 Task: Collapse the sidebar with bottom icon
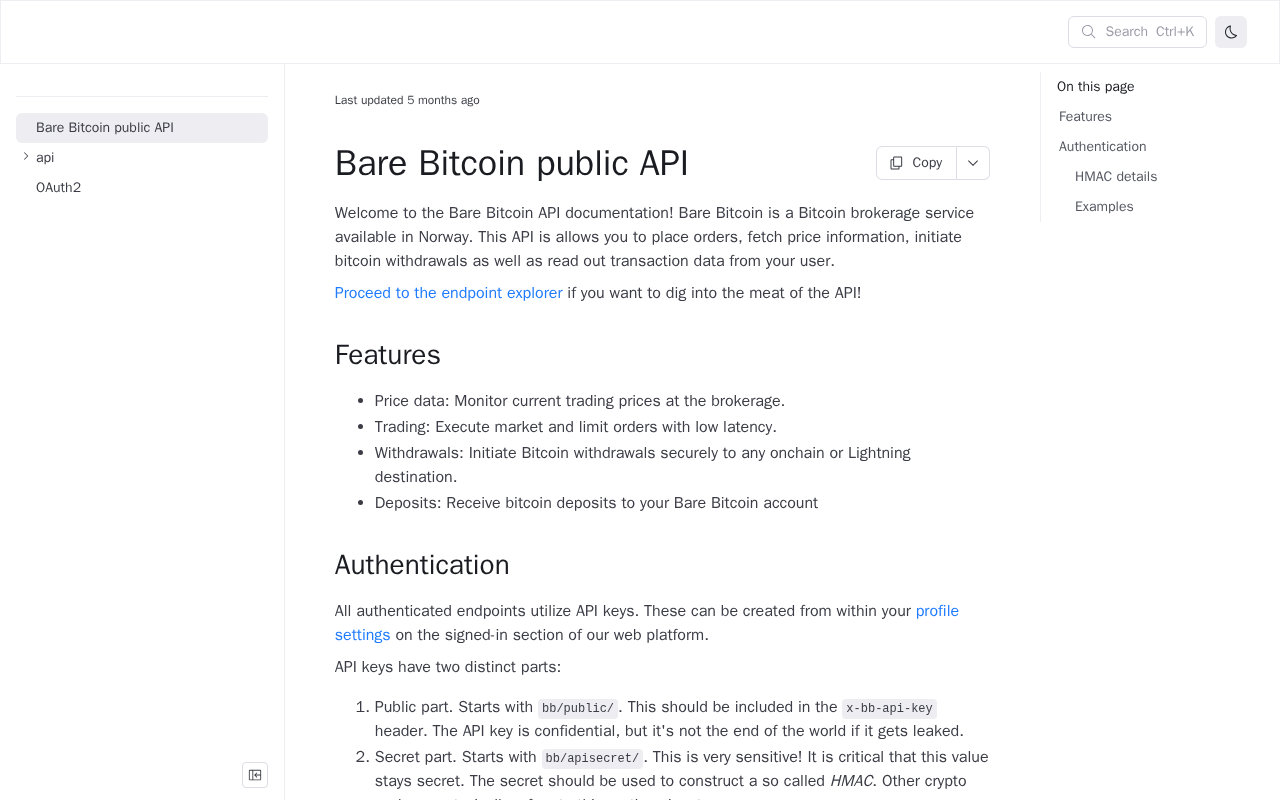click(255, 775)
